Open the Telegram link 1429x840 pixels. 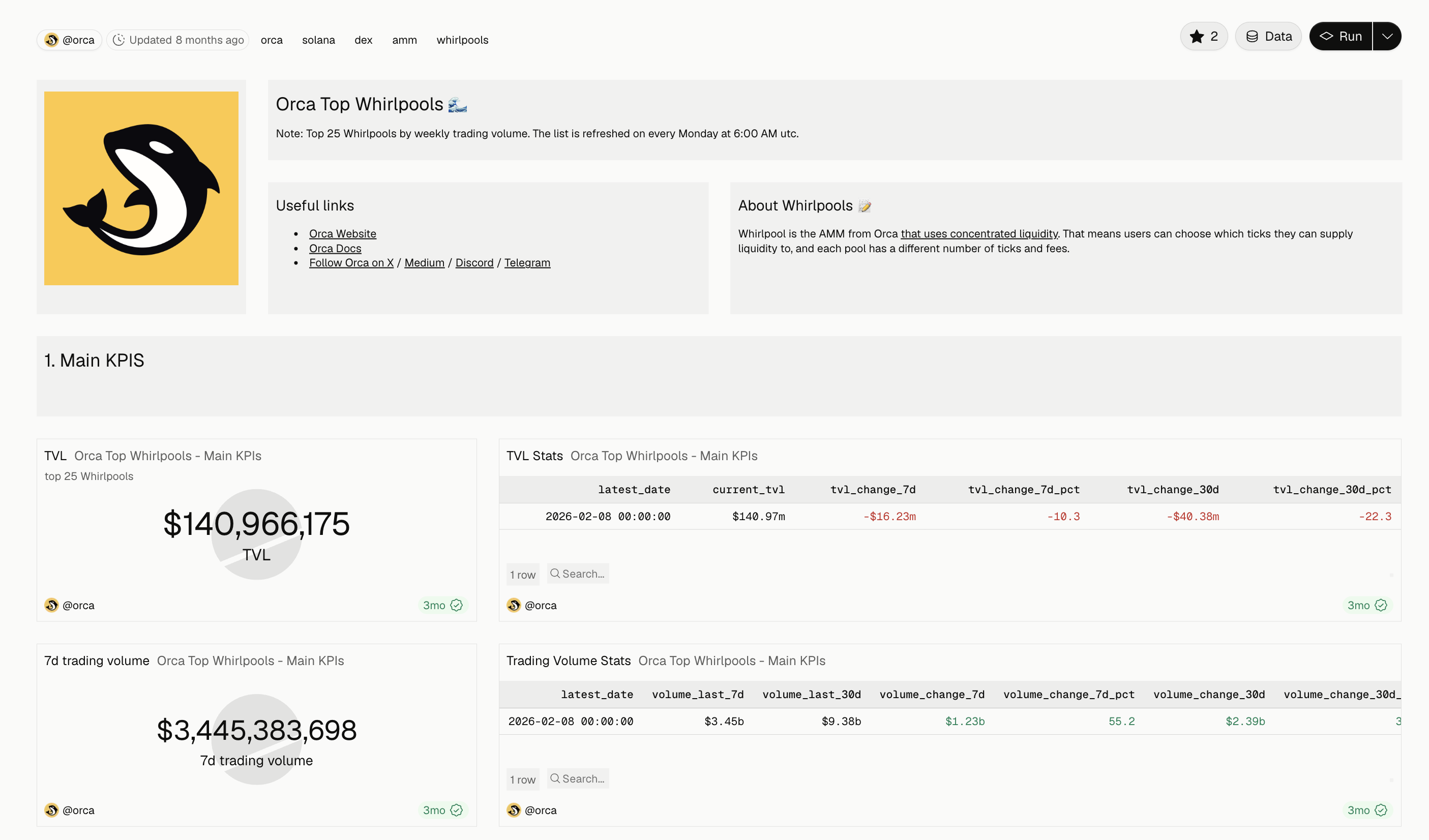(527, 262)
